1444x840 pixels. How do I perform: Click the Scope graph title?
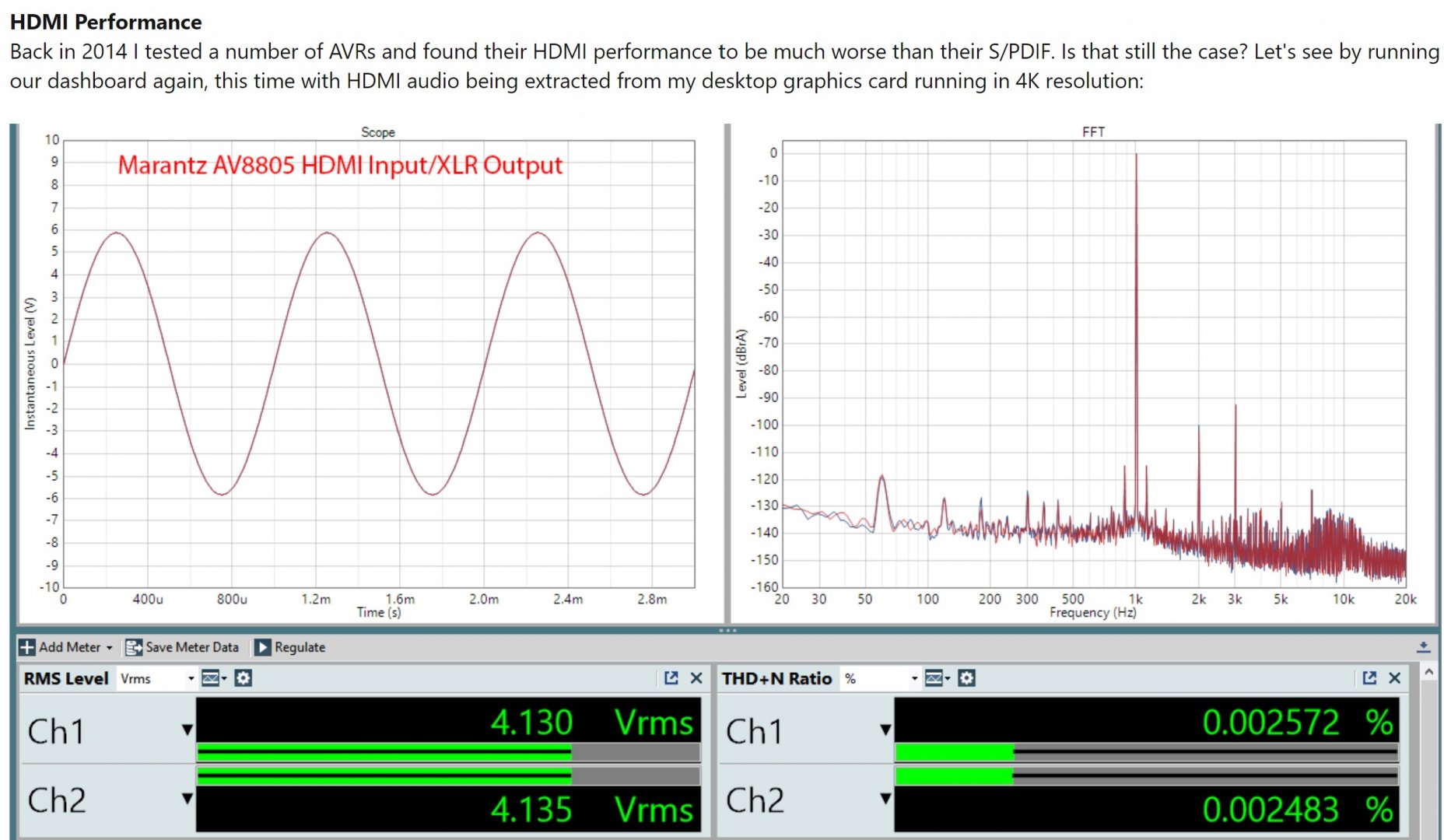pos(378,132)
